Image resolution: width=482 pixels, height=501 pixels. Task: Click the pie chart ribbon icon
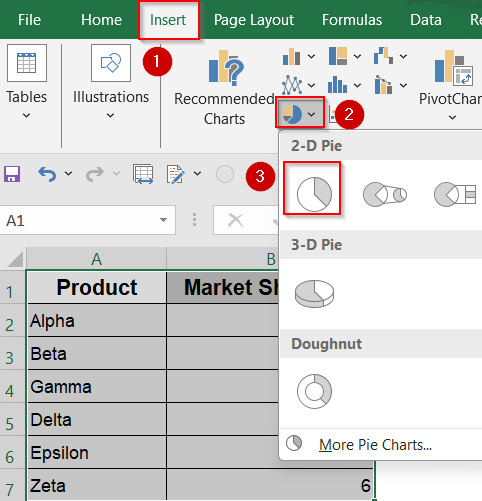tap(292, 114)
